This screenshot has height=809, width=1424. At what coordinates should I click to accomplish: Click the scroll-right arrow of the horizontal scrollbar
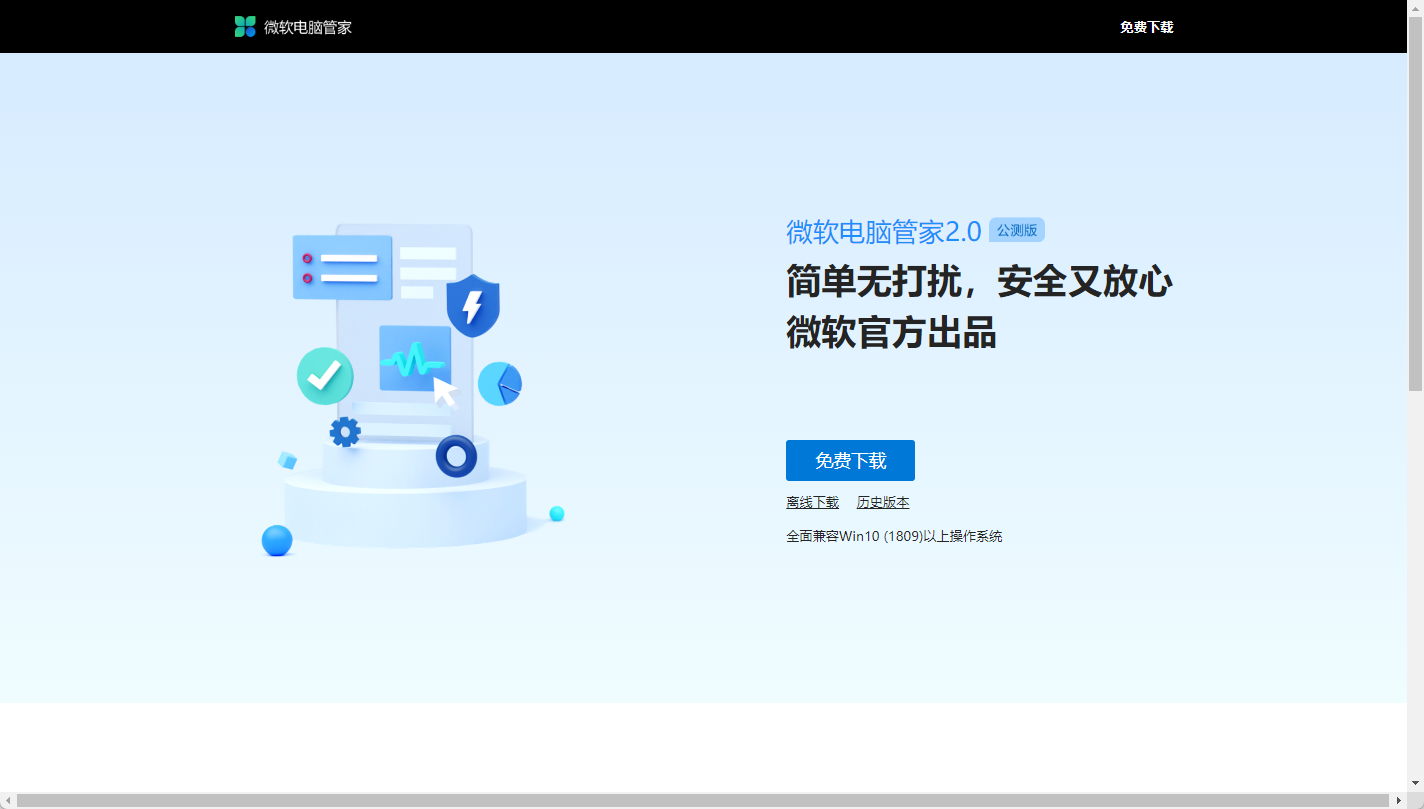tap(1399, 801)
